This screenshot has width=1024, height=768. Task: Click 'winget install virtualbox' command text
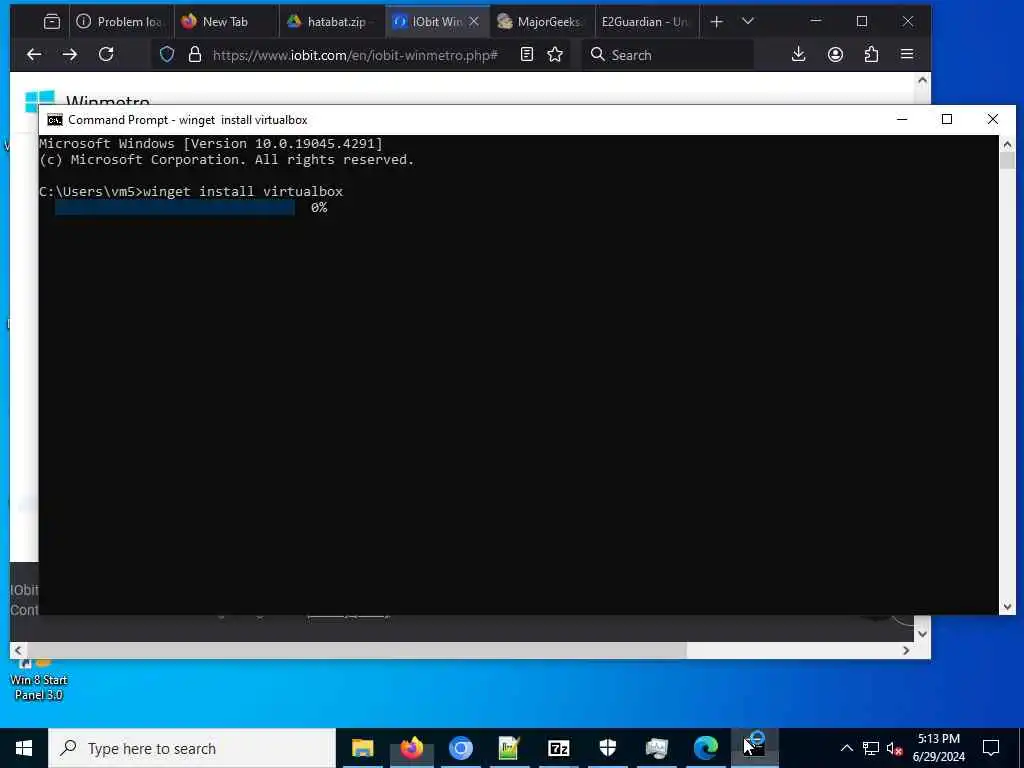tap(243, 191)
